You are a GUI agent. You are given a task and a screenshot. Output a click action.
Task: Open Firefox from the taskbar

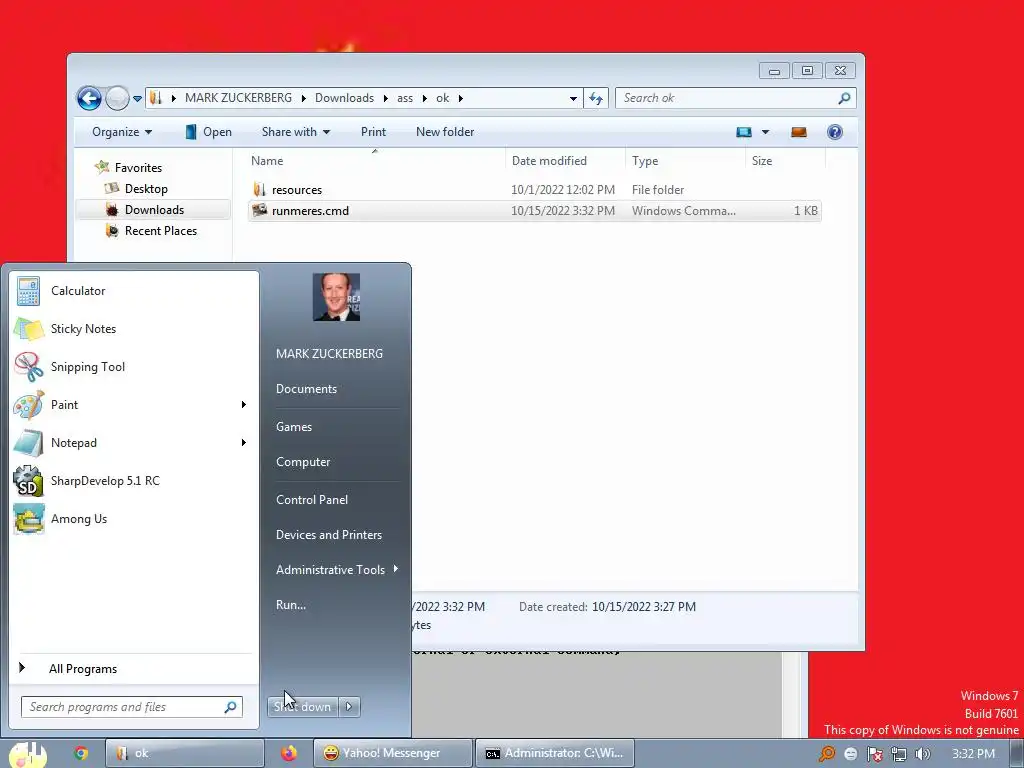289,754
